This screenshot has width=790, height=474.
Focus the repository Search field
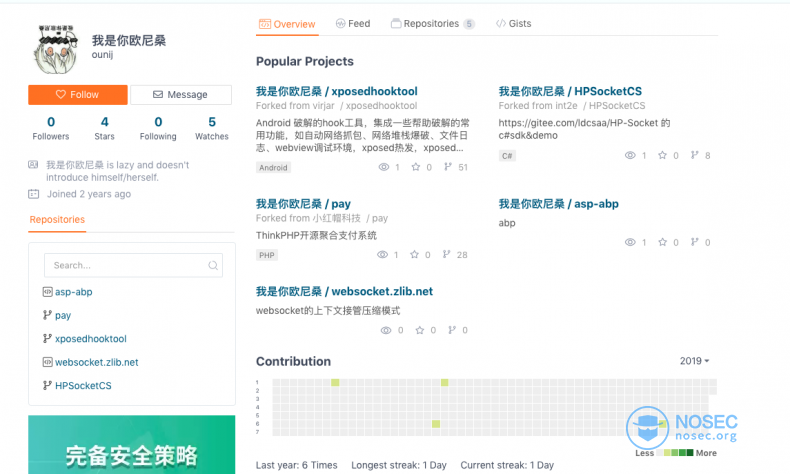coord(133,265)
